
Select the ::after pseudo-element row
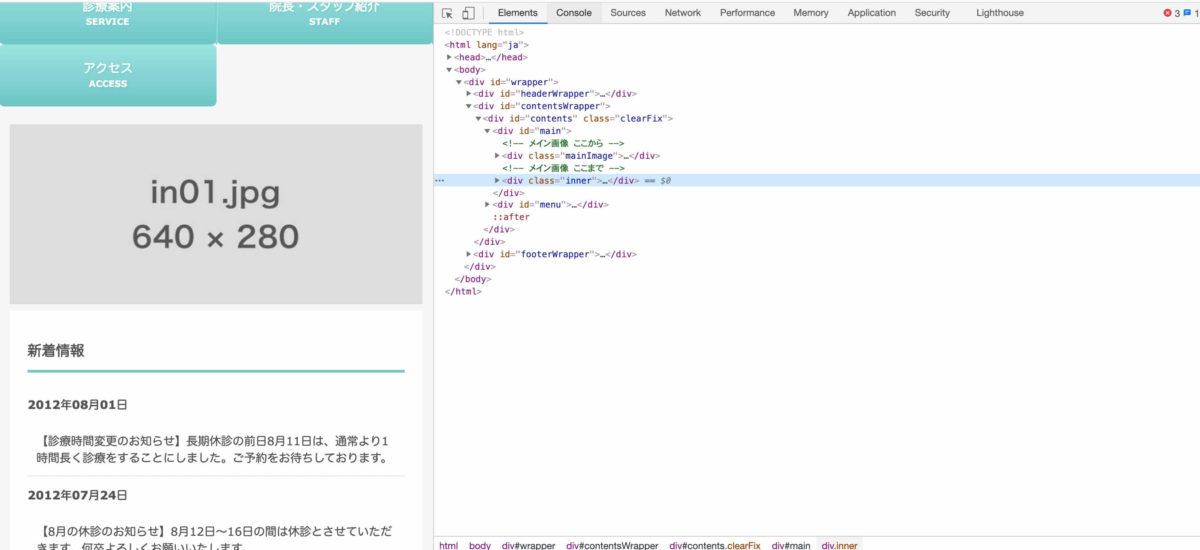(511, 217)
